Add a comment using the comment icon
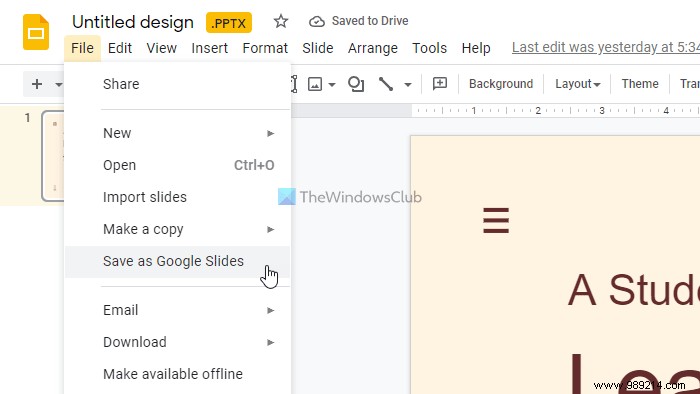Screen dimensions: 700x394 [x=440, y=83]
